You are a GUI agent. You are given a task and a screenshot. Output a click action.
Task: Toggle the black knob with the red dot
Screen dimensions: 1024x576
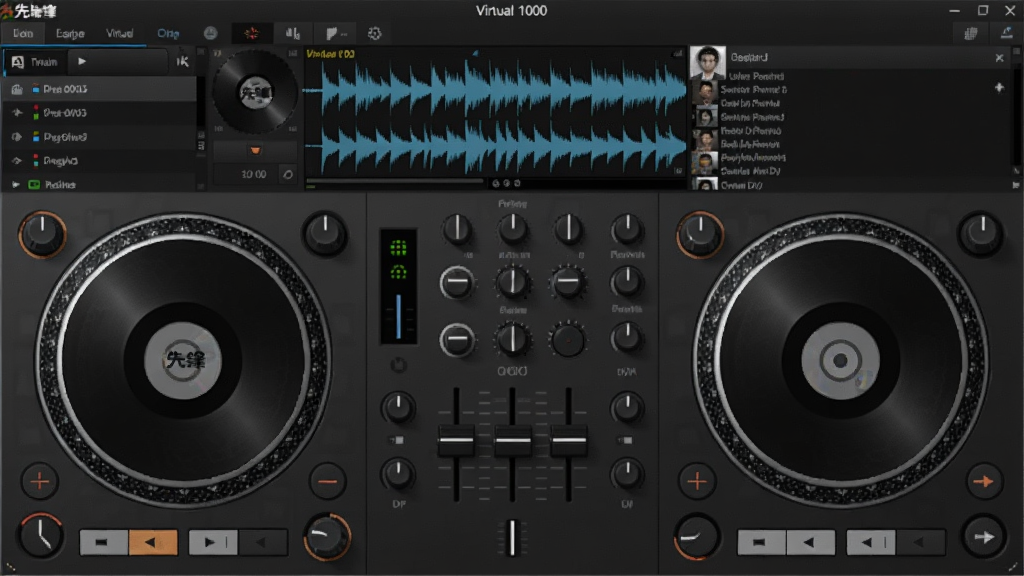pos(568,340)
